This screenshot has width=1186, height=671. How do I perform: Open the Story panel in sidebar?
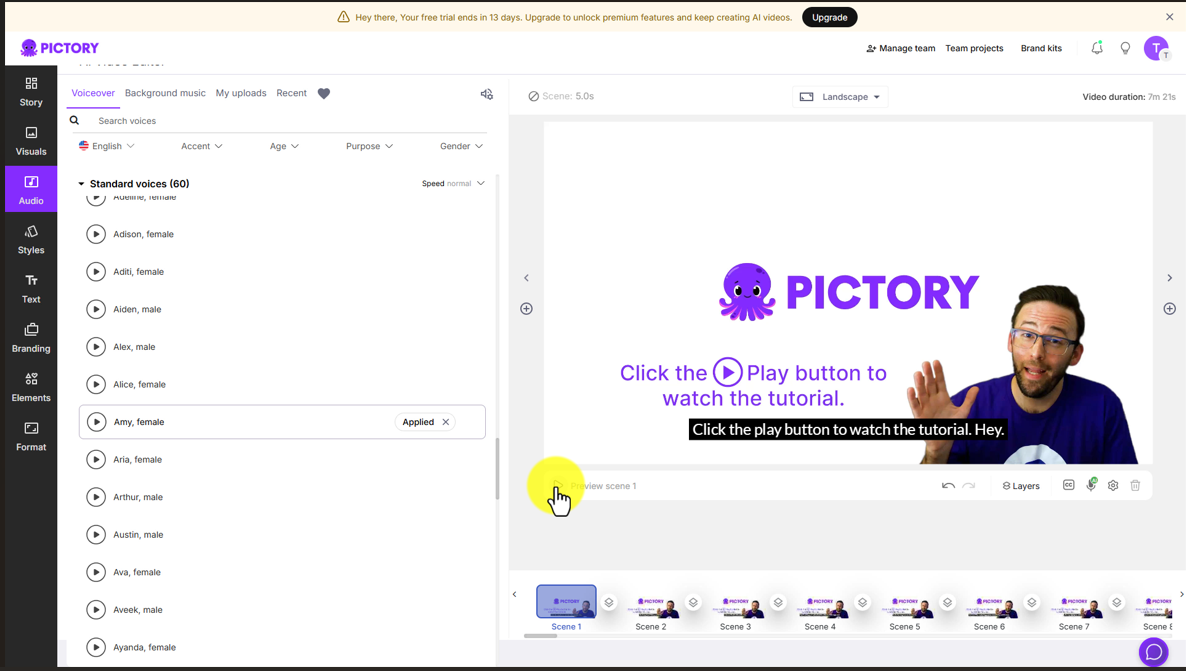[x=31, y=92]
